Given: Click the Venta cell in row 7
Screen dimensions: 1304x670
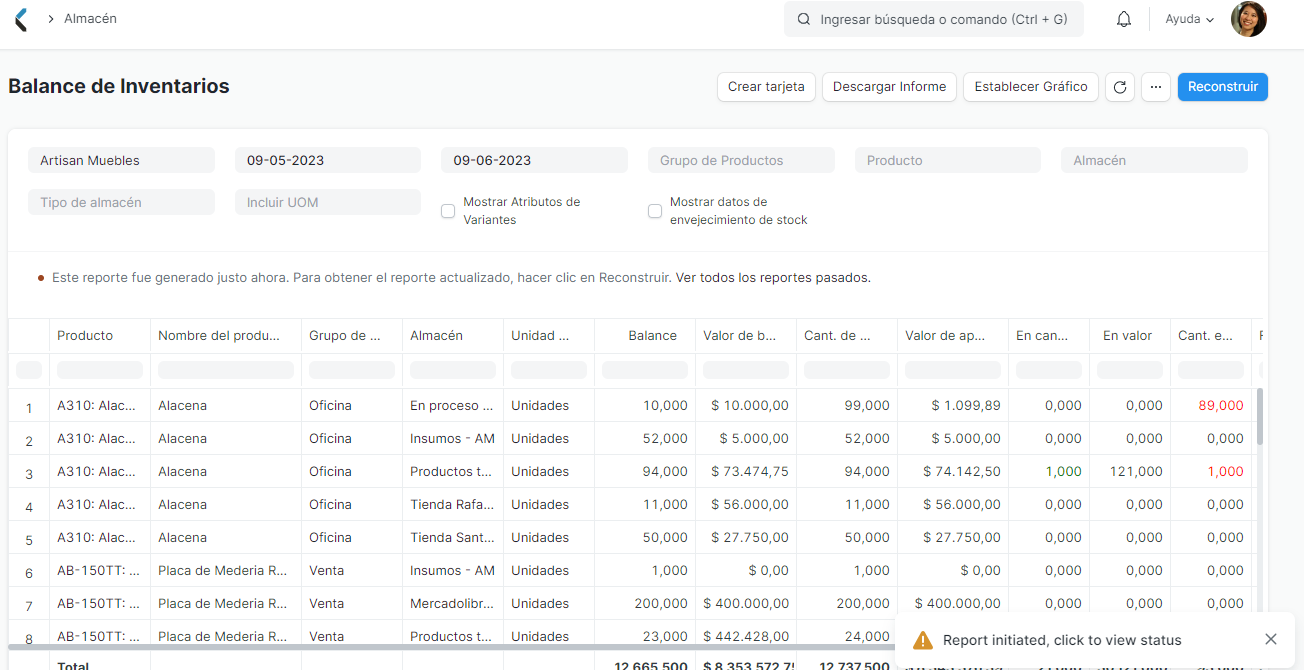Looking at the screenshot, I should coord(352,603).
